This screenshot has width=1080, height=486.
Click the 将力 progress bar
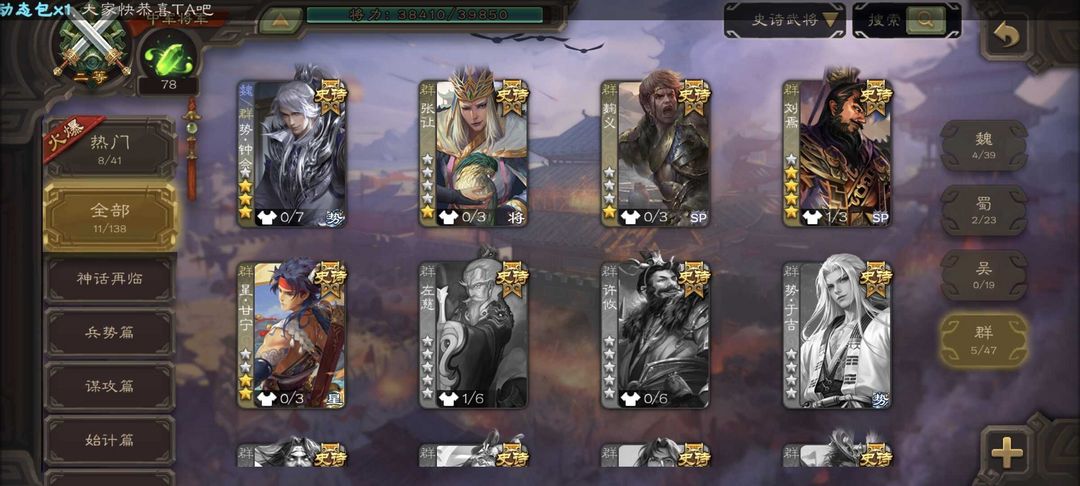coord(424,14)
